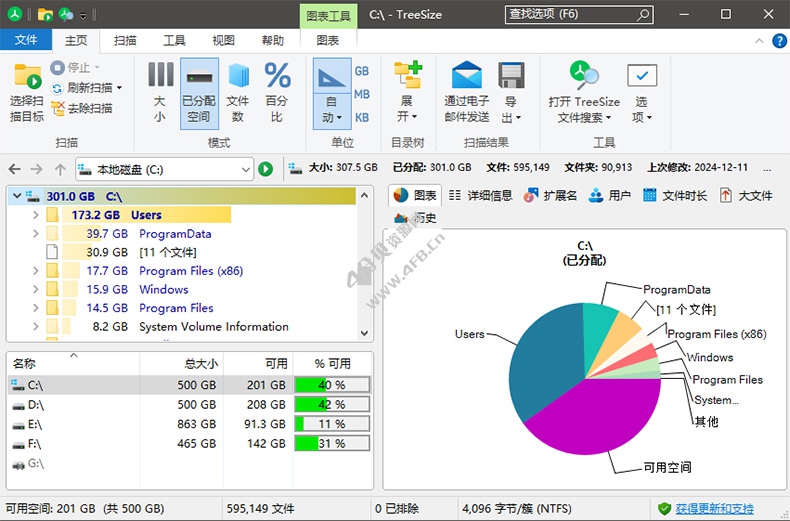The height and width of the screenshot is (521, 790).
Task: Open TreeSize 文件搜索 tool
Action: [584, 77]
